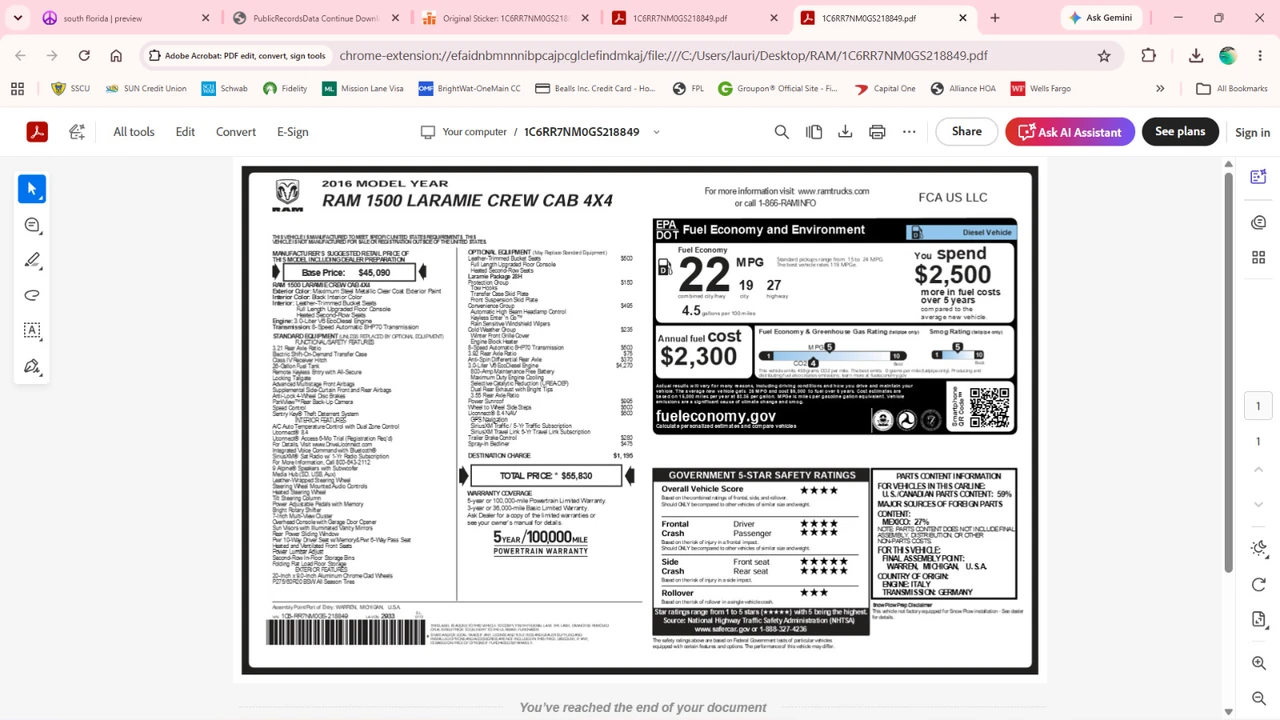Open the more options ellipsis in Acrobat toolbar
This screenshot has width=1280, height=720.
tap(909, 132)
